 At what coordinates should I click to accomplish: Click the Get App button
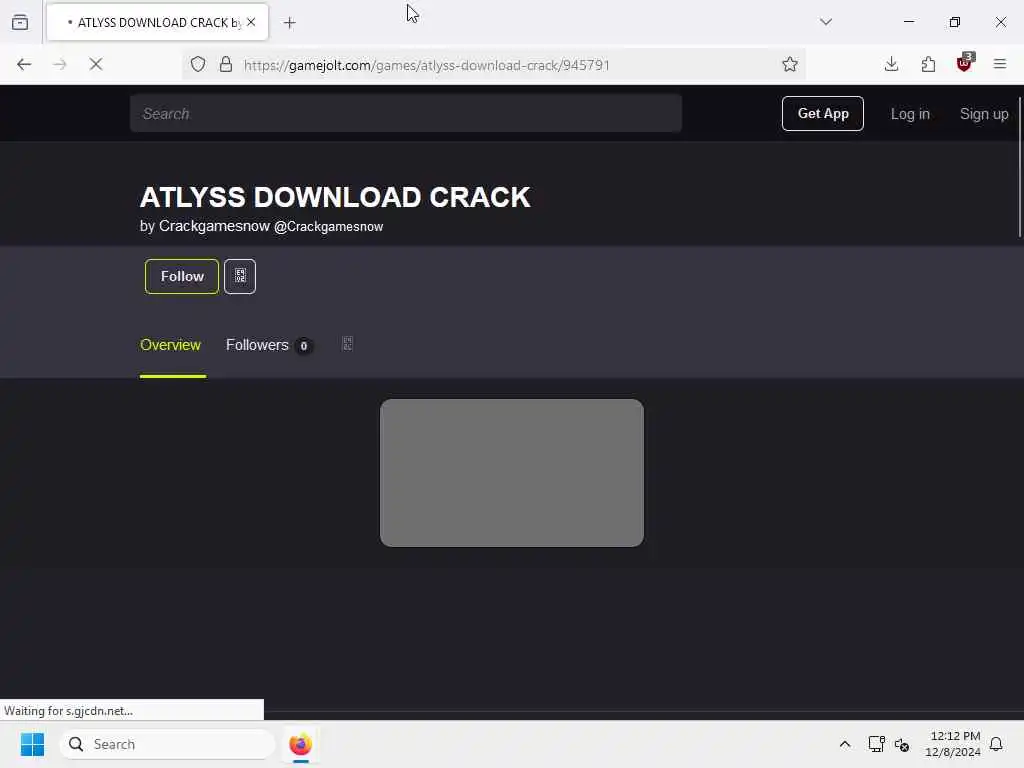pos(823,114)
